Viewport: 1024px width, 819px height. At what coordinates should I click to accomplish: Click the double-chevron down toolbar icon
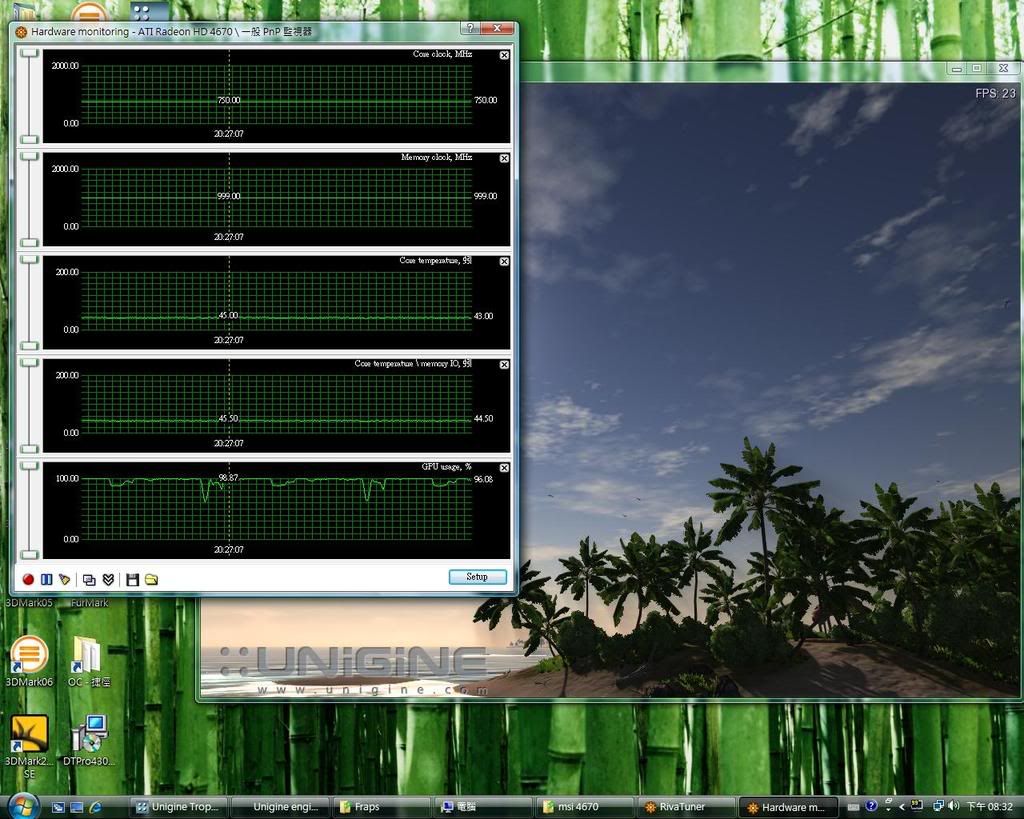pyautogui.click(x=108, y=579)
